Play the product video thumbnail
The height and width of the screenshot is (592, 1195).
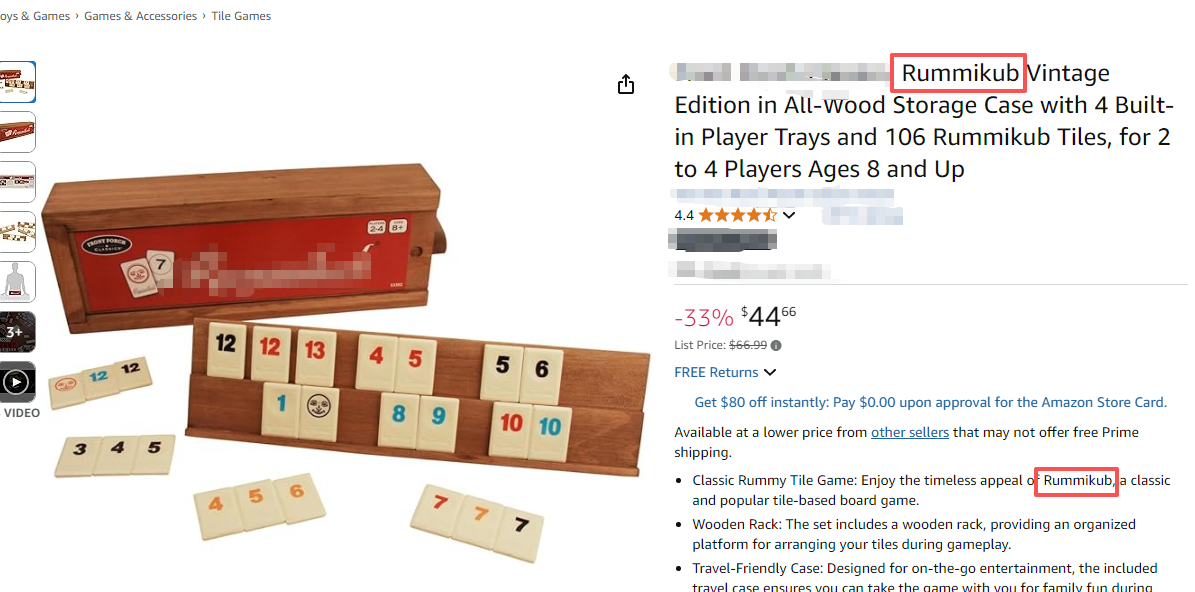(x=17, y=381)
